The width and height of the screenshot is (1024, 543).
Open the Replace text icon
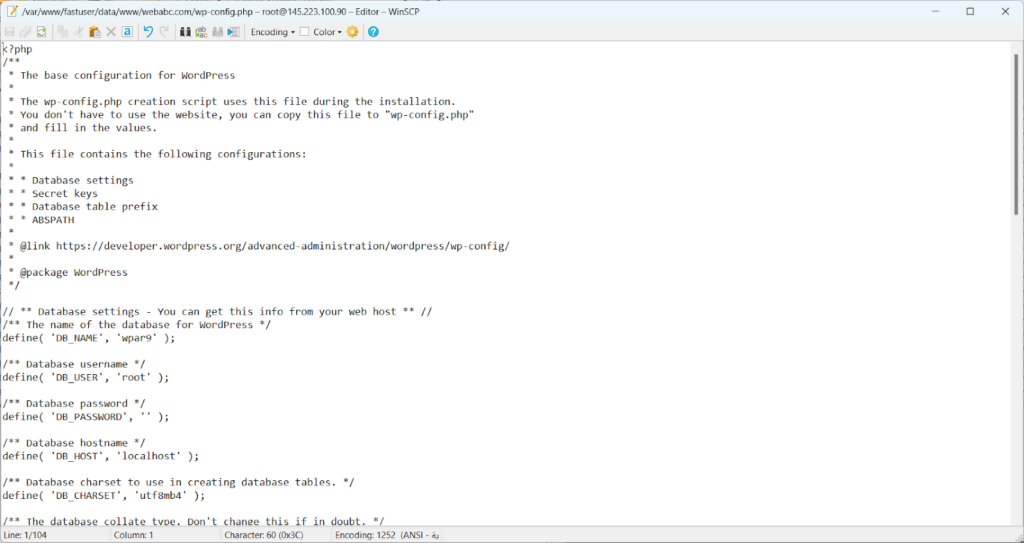(201, 31)
